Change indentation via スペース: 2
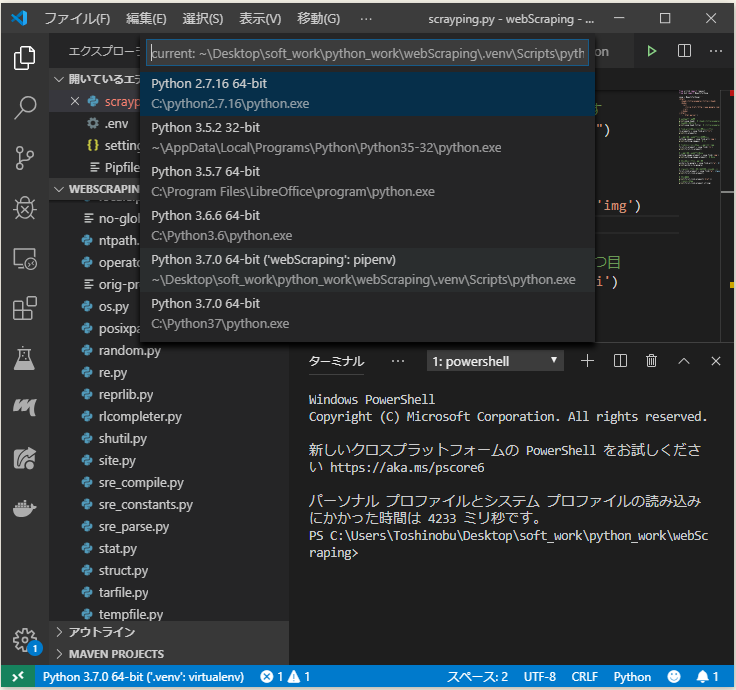 click(x=477, y=676)
